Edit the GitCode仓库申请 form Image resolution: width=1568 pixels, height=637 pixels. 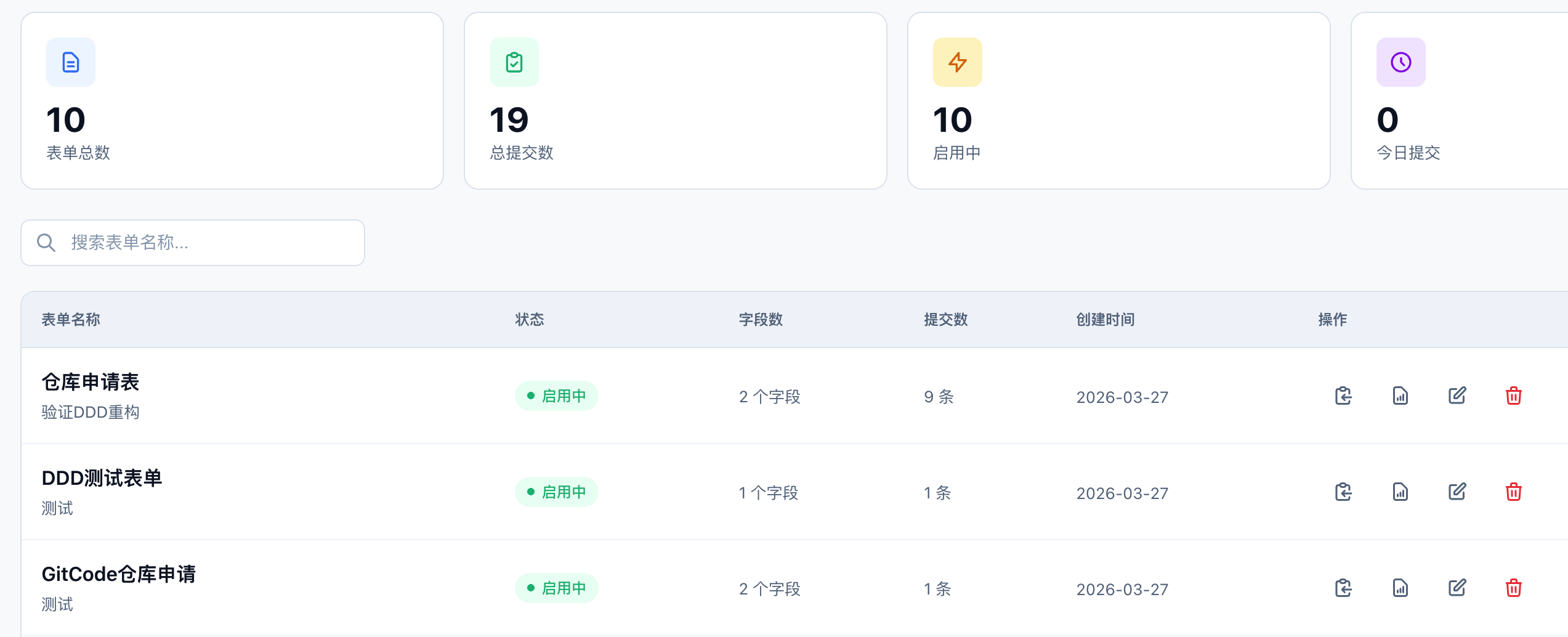pos(1457,588)
